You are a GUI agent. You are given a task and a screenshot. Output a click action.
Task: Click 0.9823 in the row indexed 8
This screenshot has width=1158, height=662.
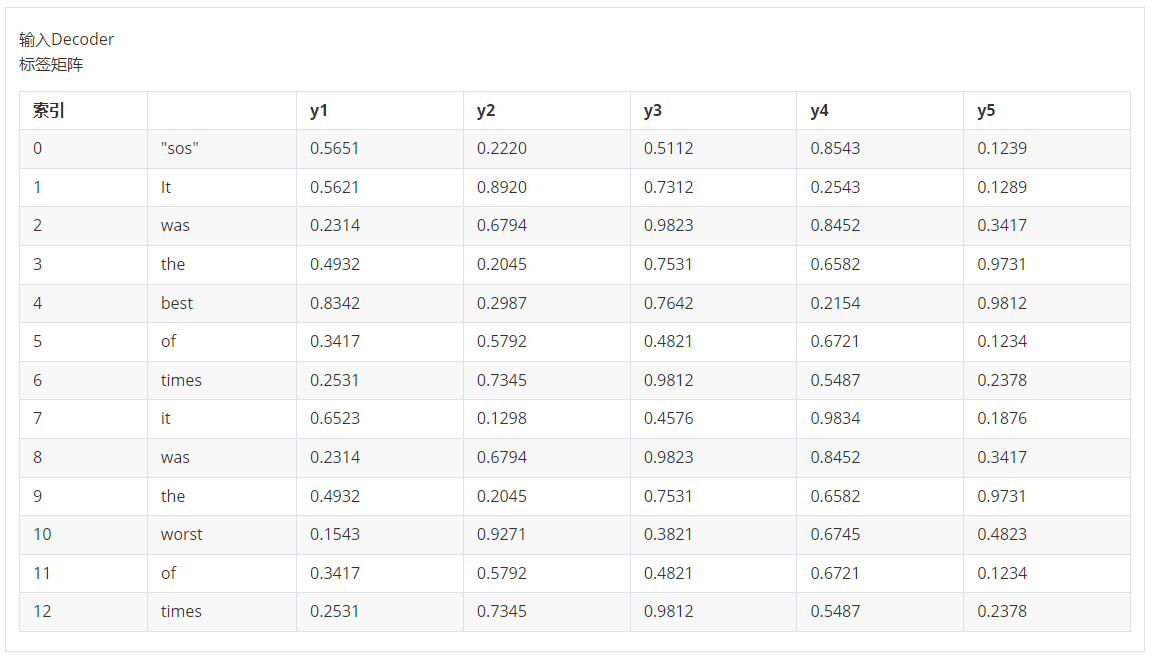click(x=668, y=457)
